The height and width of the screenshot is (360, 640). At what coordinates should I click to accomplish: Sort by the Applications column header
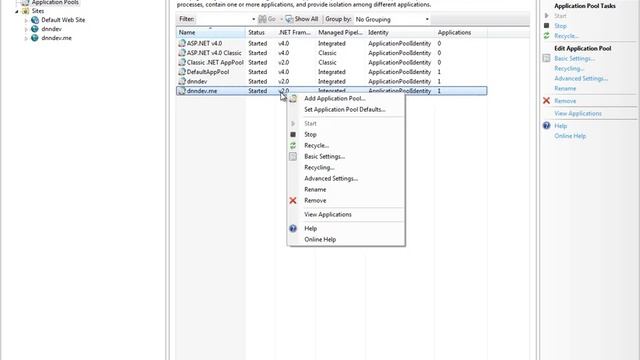click(460, 32)
